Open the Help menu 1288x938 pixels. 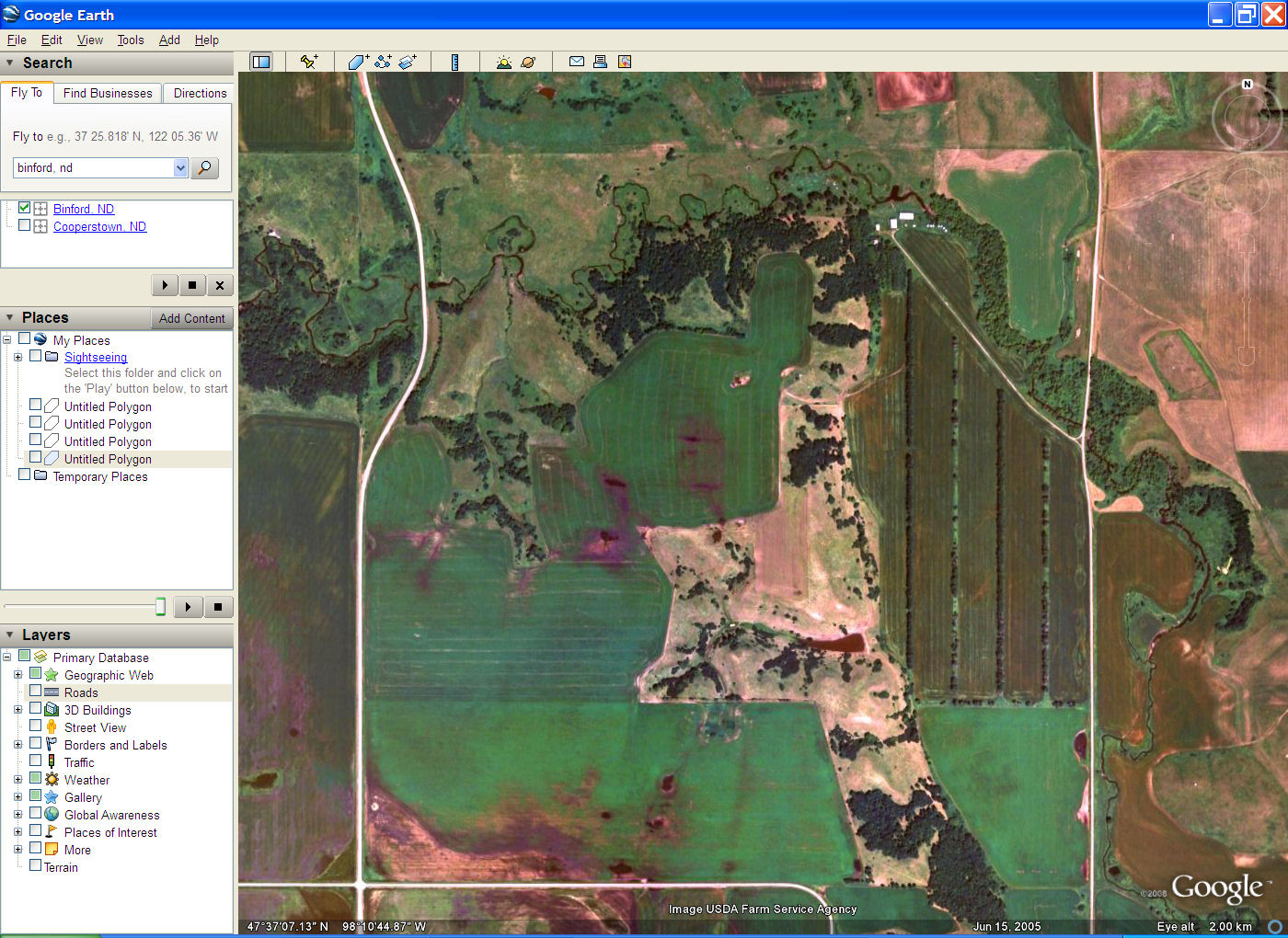[207, 40]
